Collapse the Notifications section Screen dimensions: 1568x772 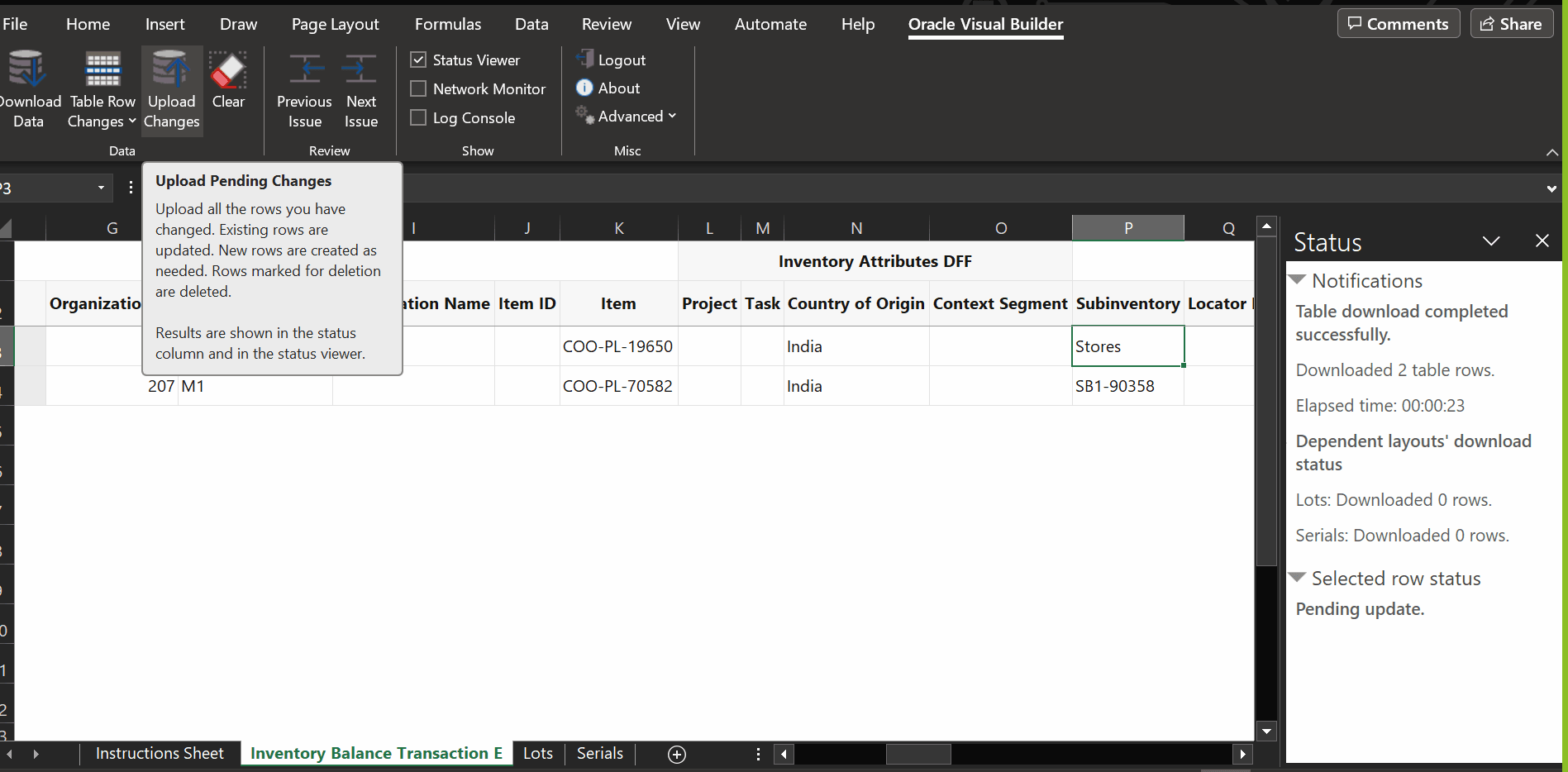point(1298,280)
